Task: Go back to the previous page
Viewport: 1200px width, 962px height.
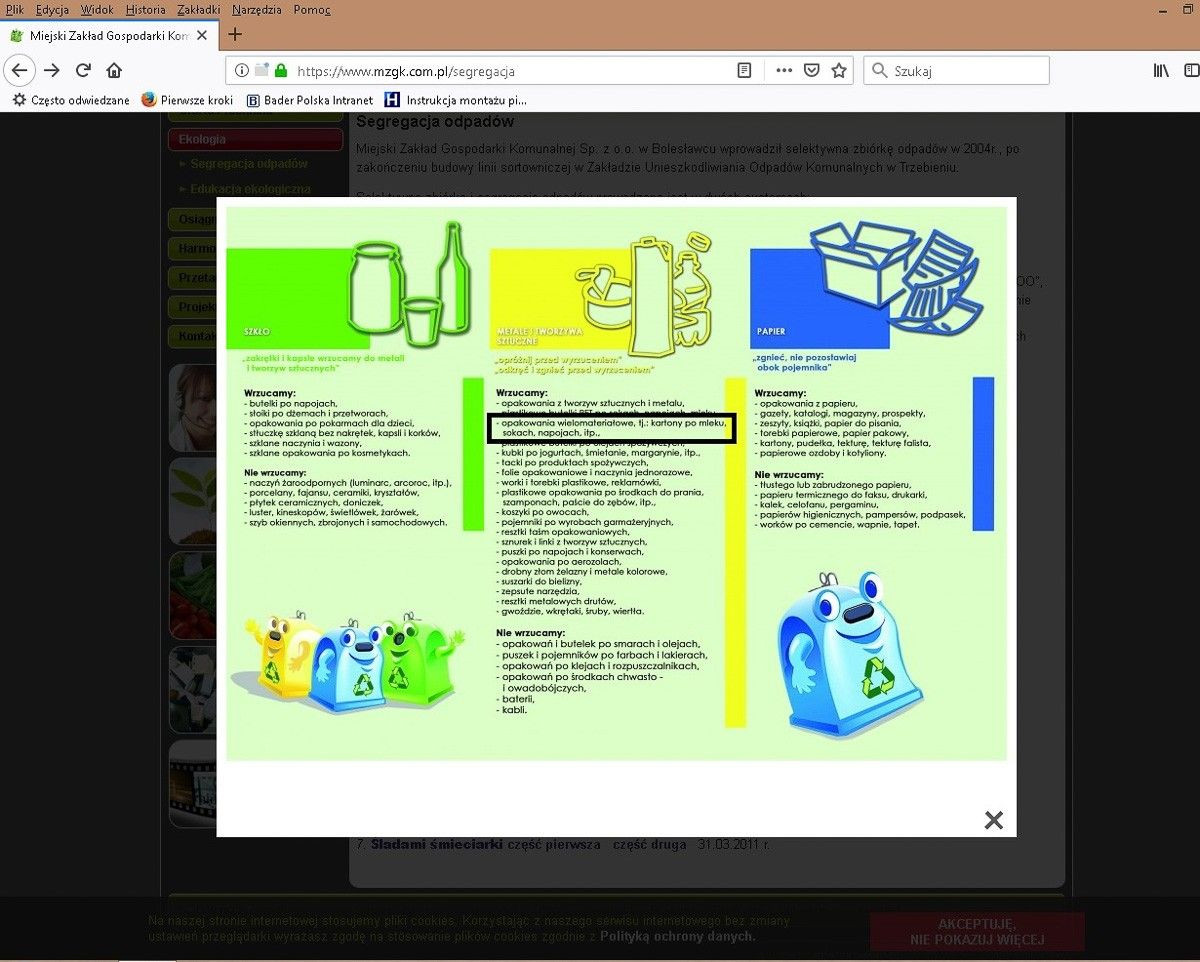Action: click(19, 70)
